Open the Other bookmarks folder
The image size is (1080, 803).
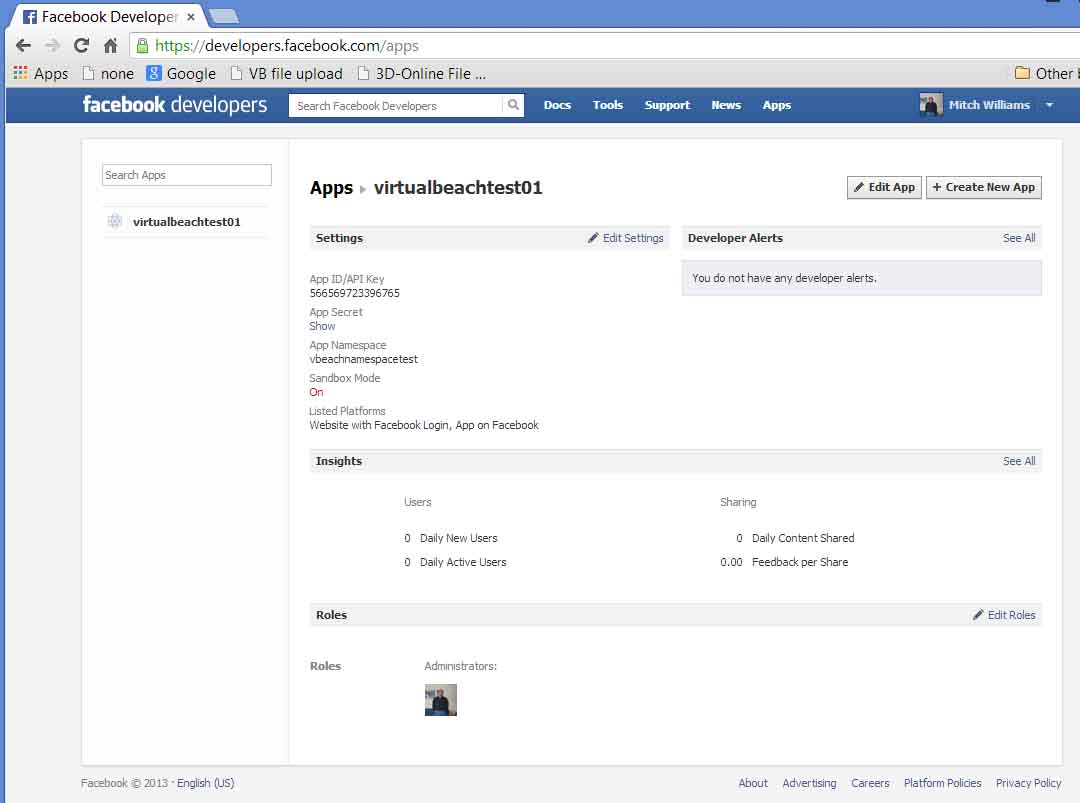point(1043,73)
